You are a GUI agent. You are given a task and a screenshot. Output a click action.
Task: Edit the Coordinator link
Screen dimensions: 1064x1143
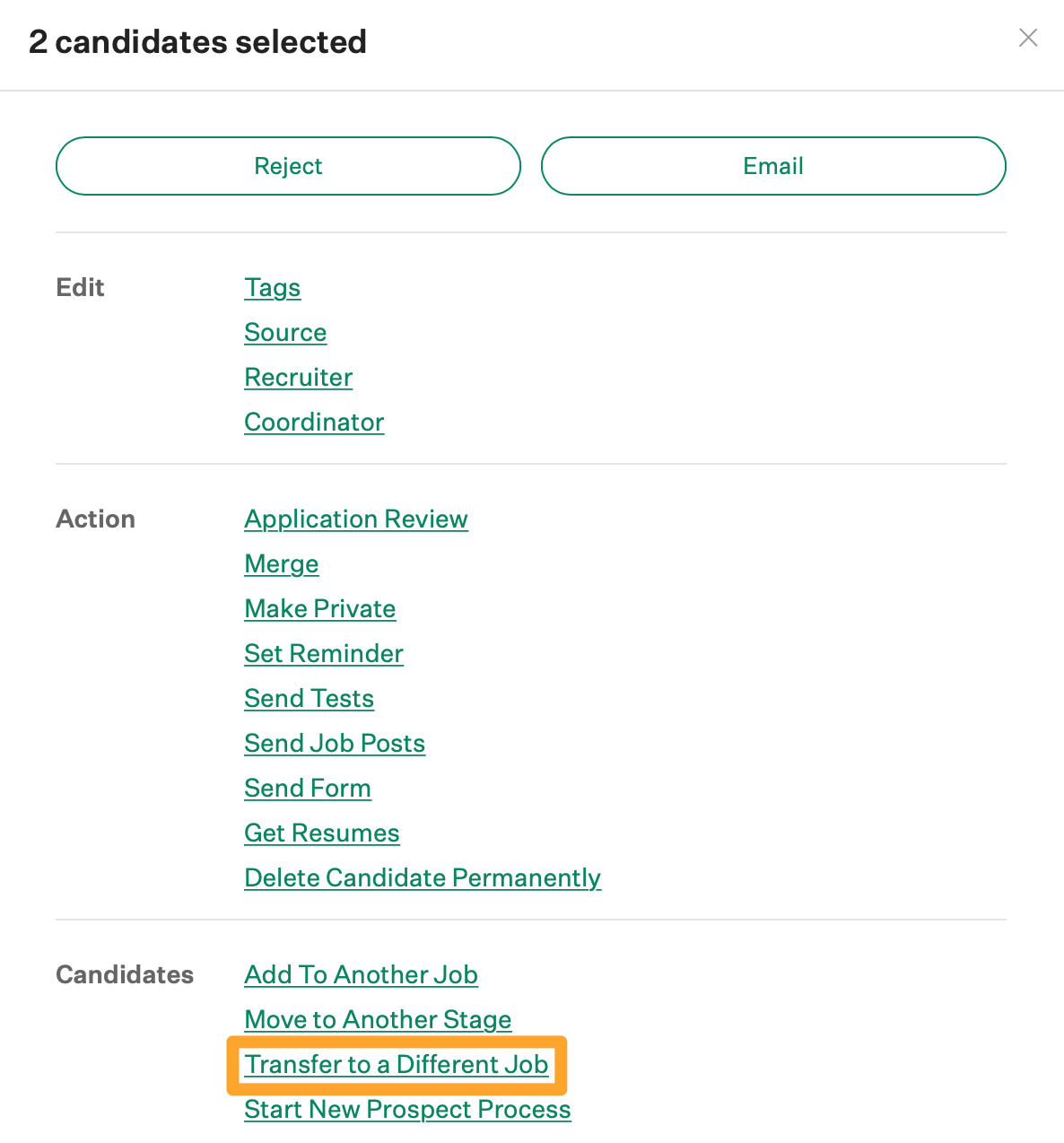coord(314,423)
